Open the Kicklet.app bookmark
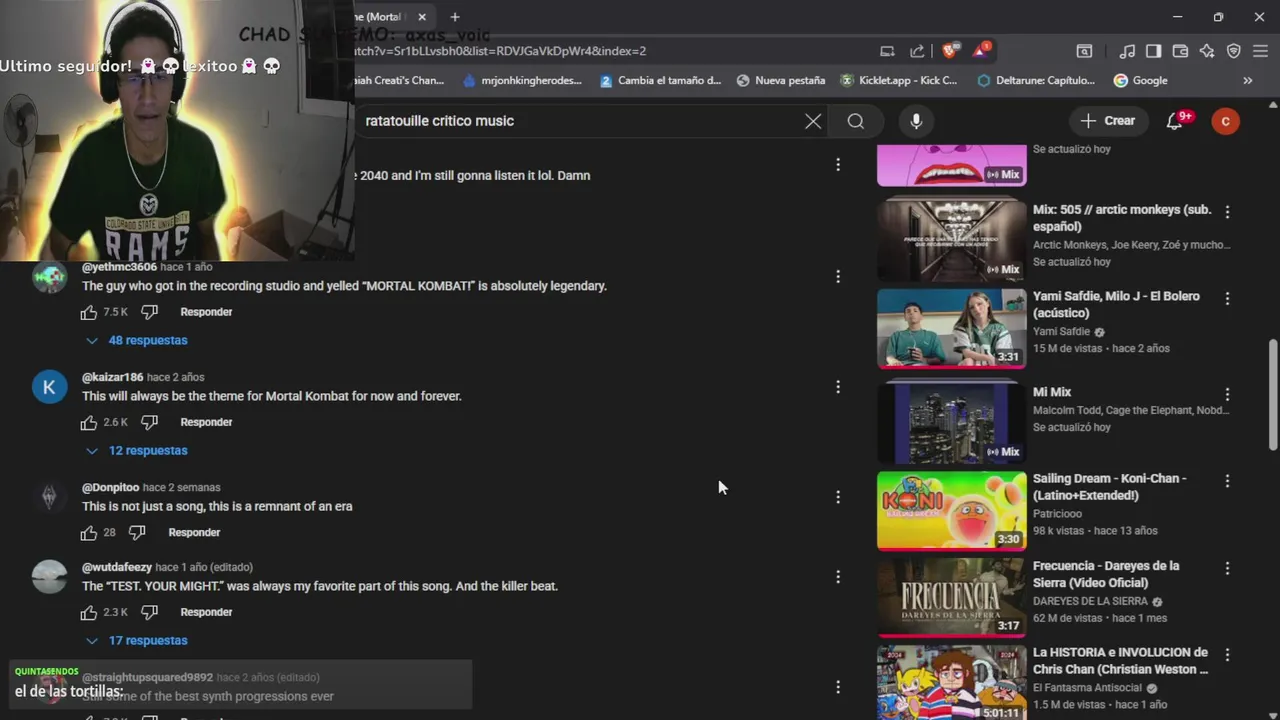This screenshot has height=720, width=1280. tap(899, 80)
